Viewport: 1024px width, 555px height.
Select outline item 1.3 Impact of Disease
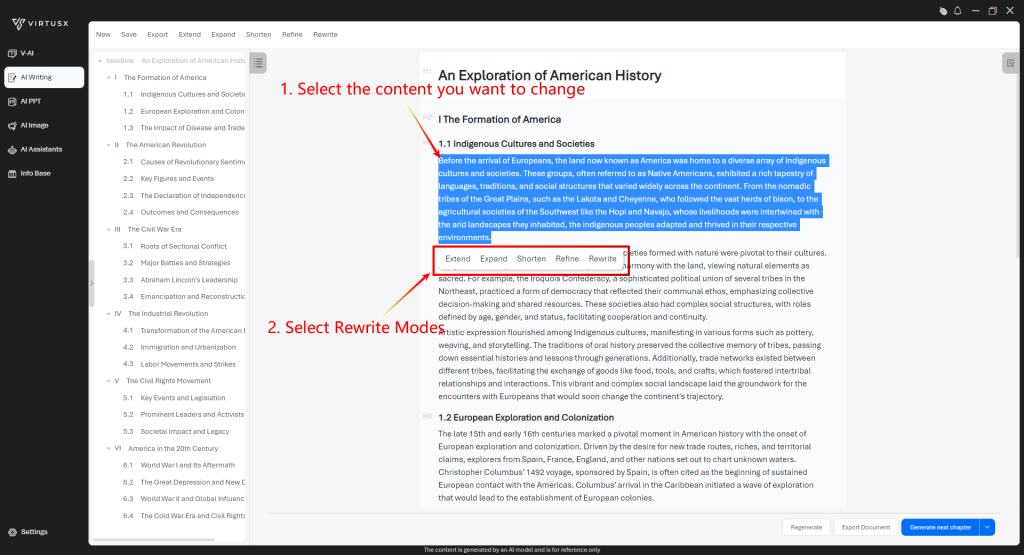183,128
